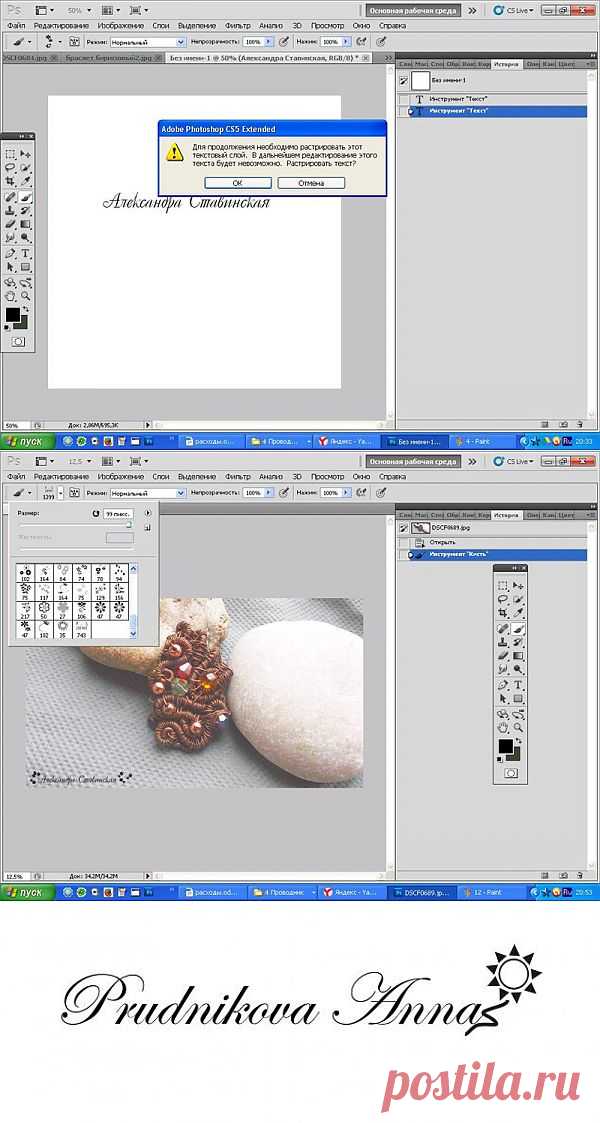Toggle history brush source box beside Без имени 1 snapshot

402,80
